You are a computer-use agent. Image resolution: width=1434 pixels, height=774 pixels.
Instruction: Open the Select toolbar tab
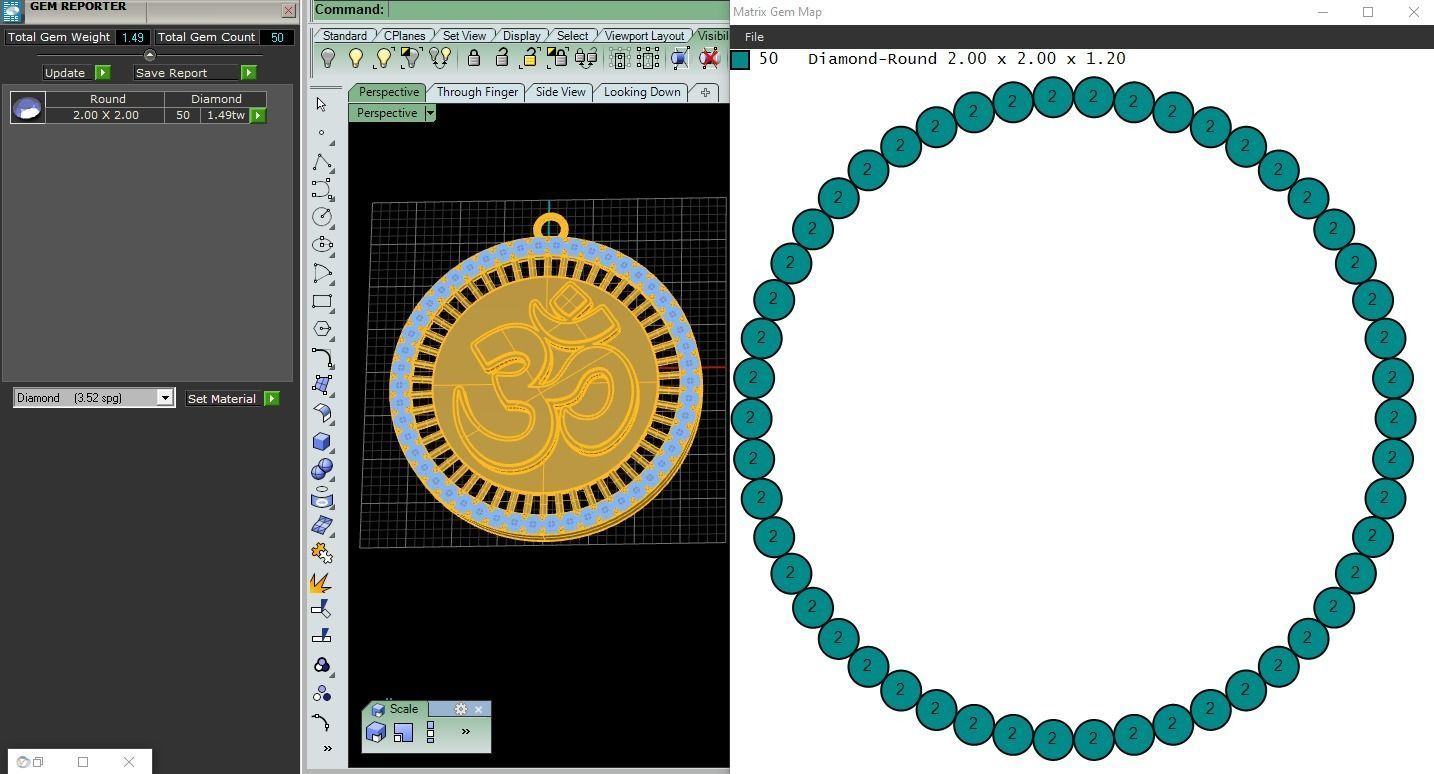pos(572,35)
